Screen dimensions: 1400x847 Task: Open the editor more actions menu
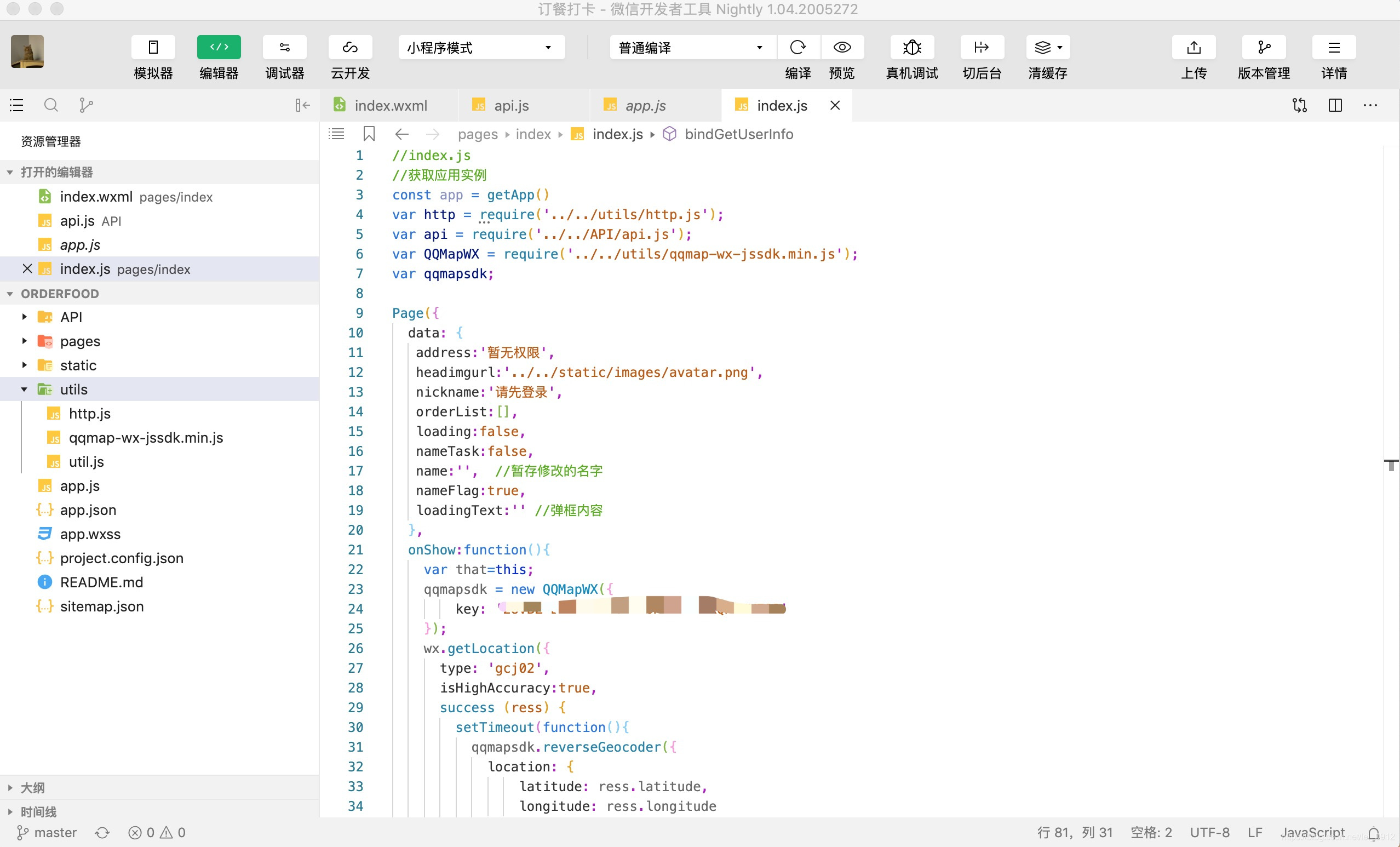(1370, 105)
